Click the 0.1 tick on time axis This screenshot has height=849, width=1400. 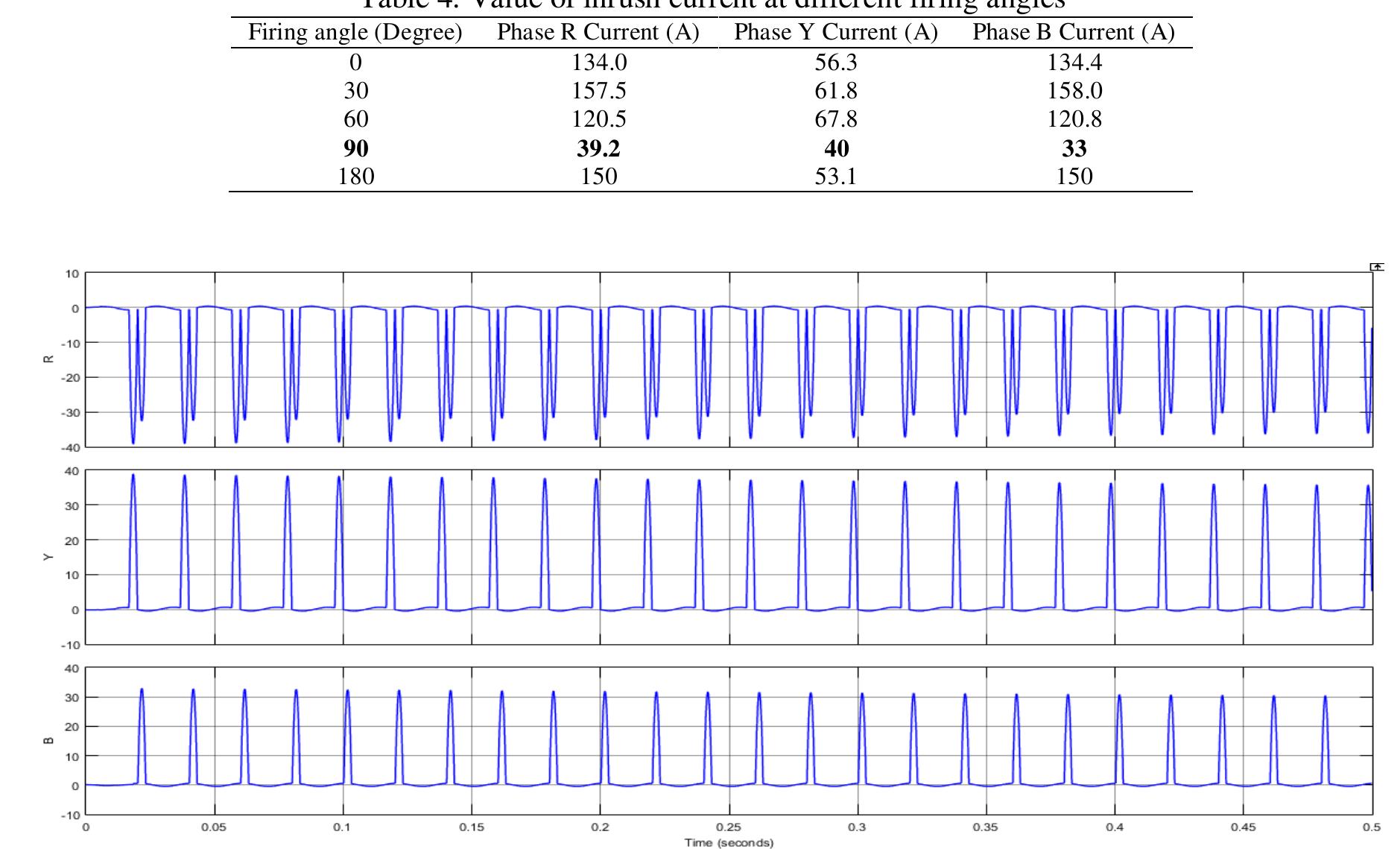click(x=343, y=827)
